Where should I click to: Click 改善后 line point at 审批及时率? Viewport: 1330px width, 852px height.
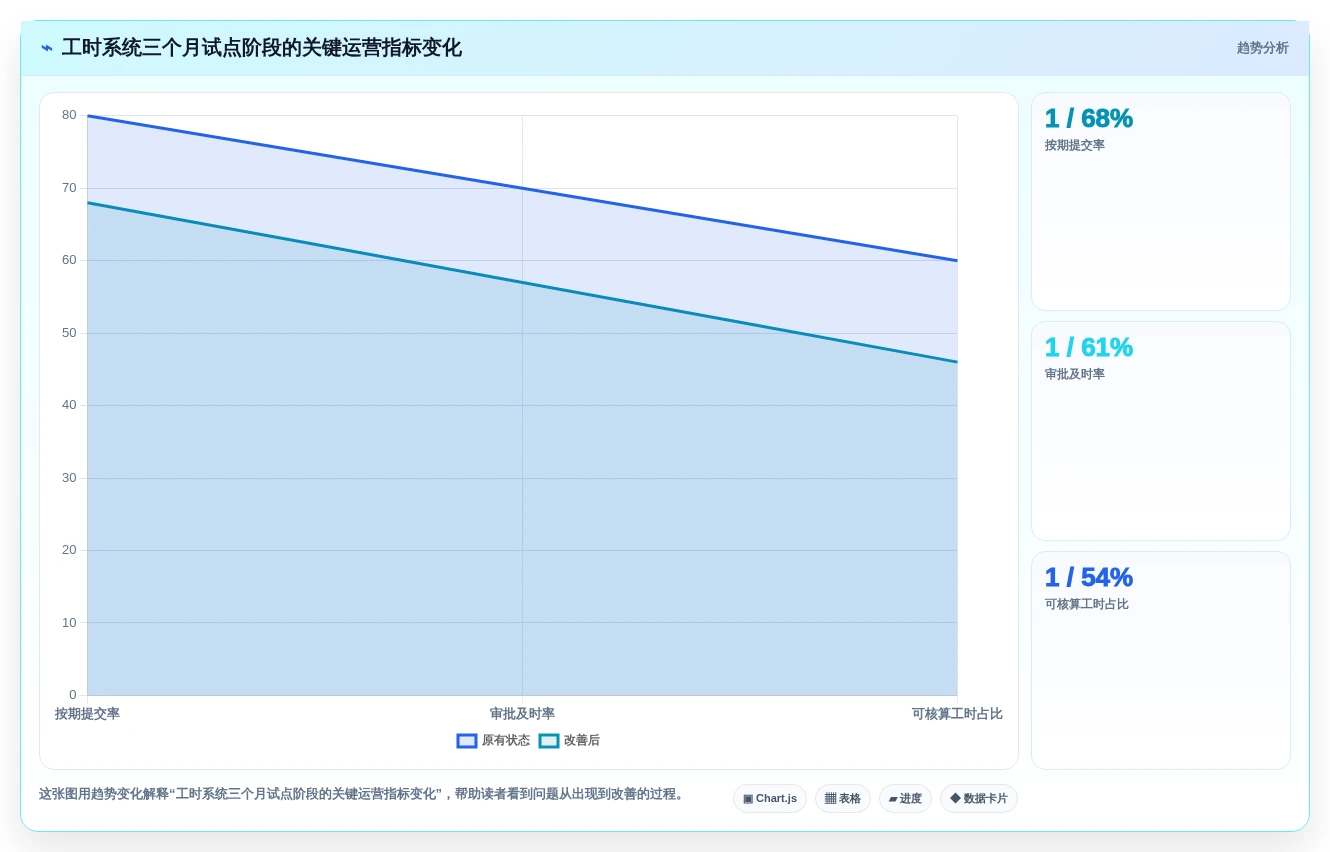point(522,282)
